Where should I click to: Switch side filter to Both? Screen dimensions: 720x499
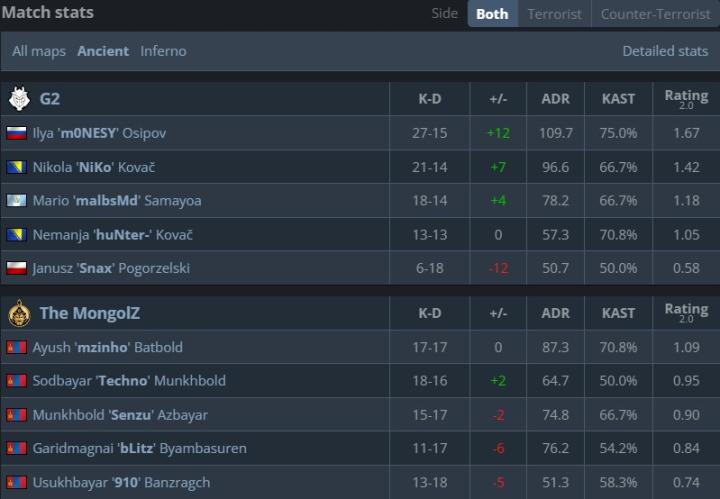click(x=492, y=14)
